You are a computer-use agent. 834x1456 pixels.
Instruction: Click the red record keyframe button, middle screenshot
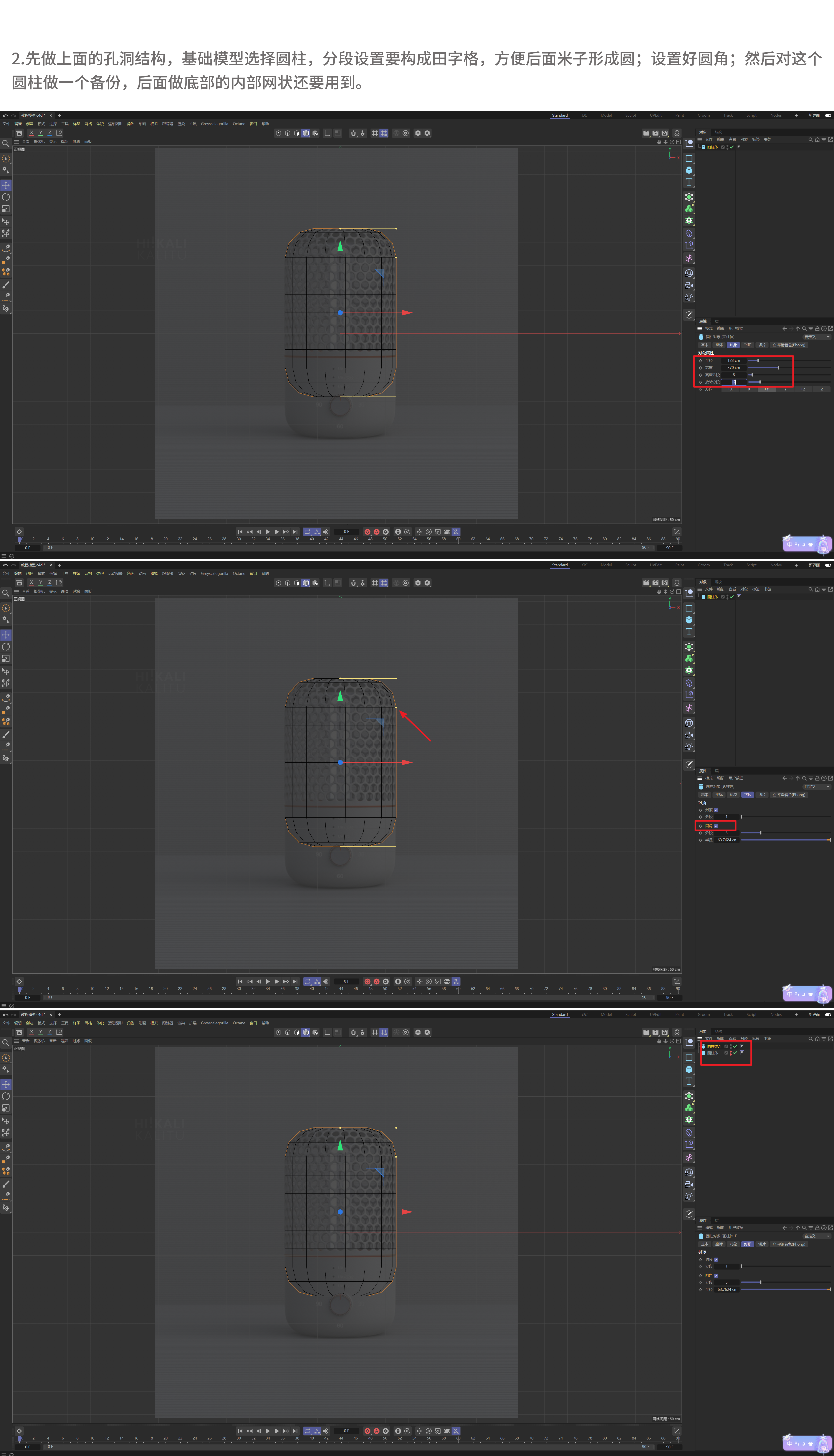[x=367, y=981]
